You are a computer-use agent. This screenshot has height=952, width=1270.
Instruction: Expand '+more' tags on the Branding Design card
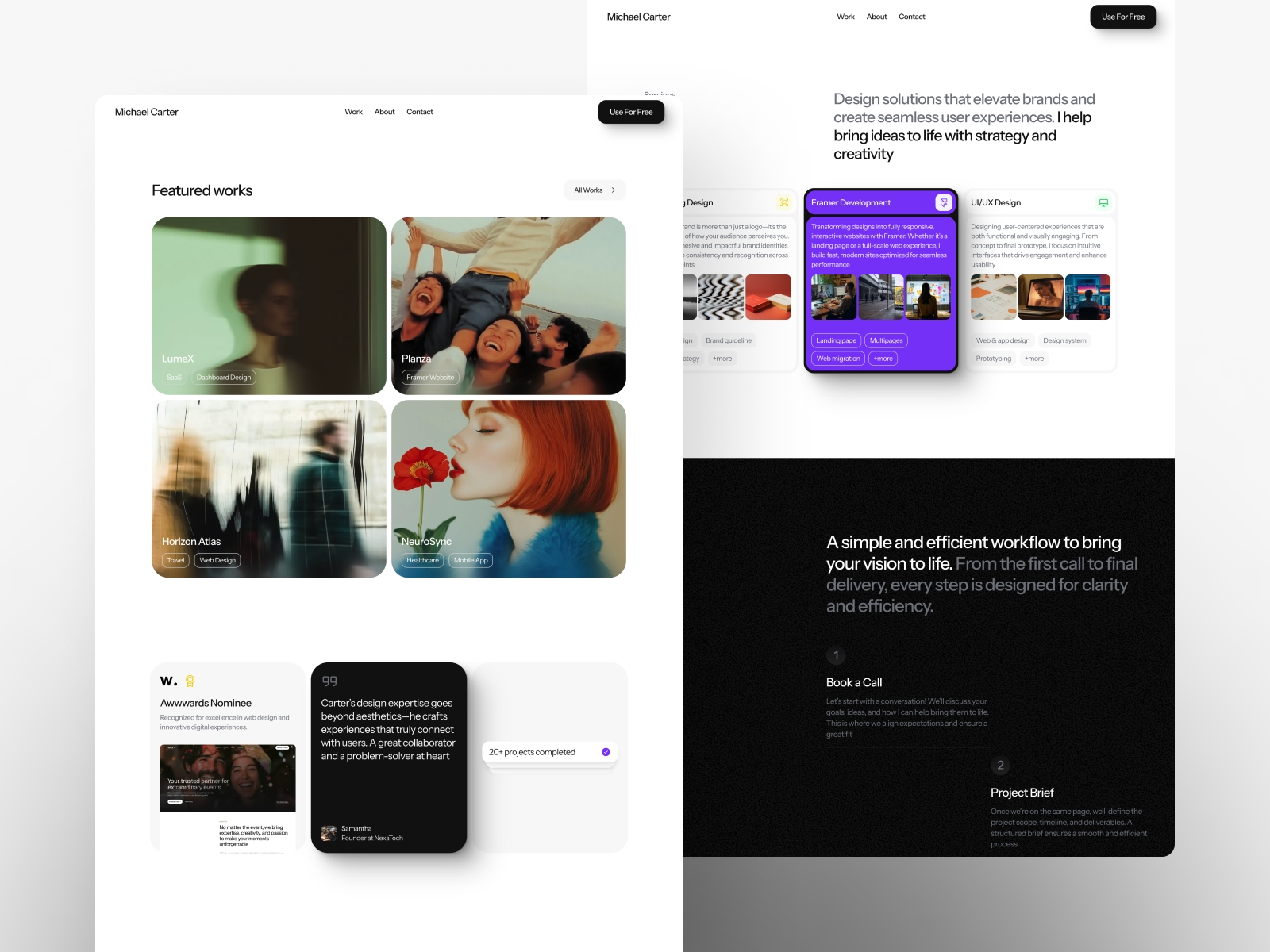coord(722,358)
